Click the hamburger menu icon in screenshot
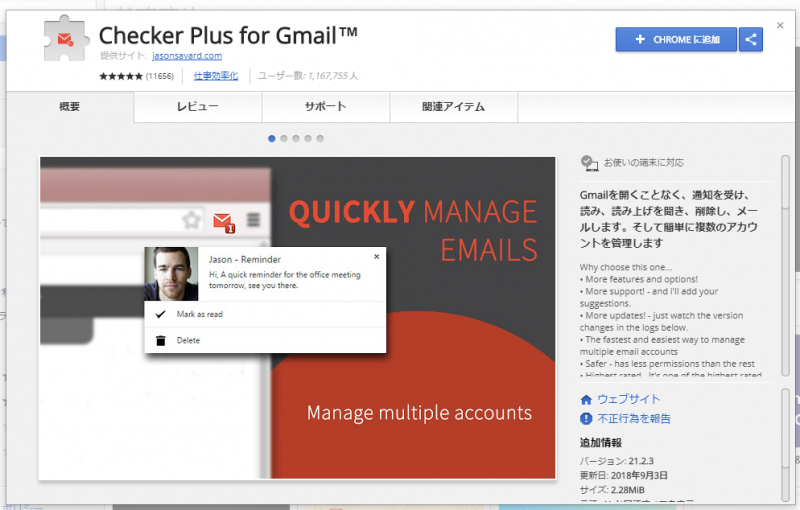Viewport: 800px width, 510px height. point(254,220)
